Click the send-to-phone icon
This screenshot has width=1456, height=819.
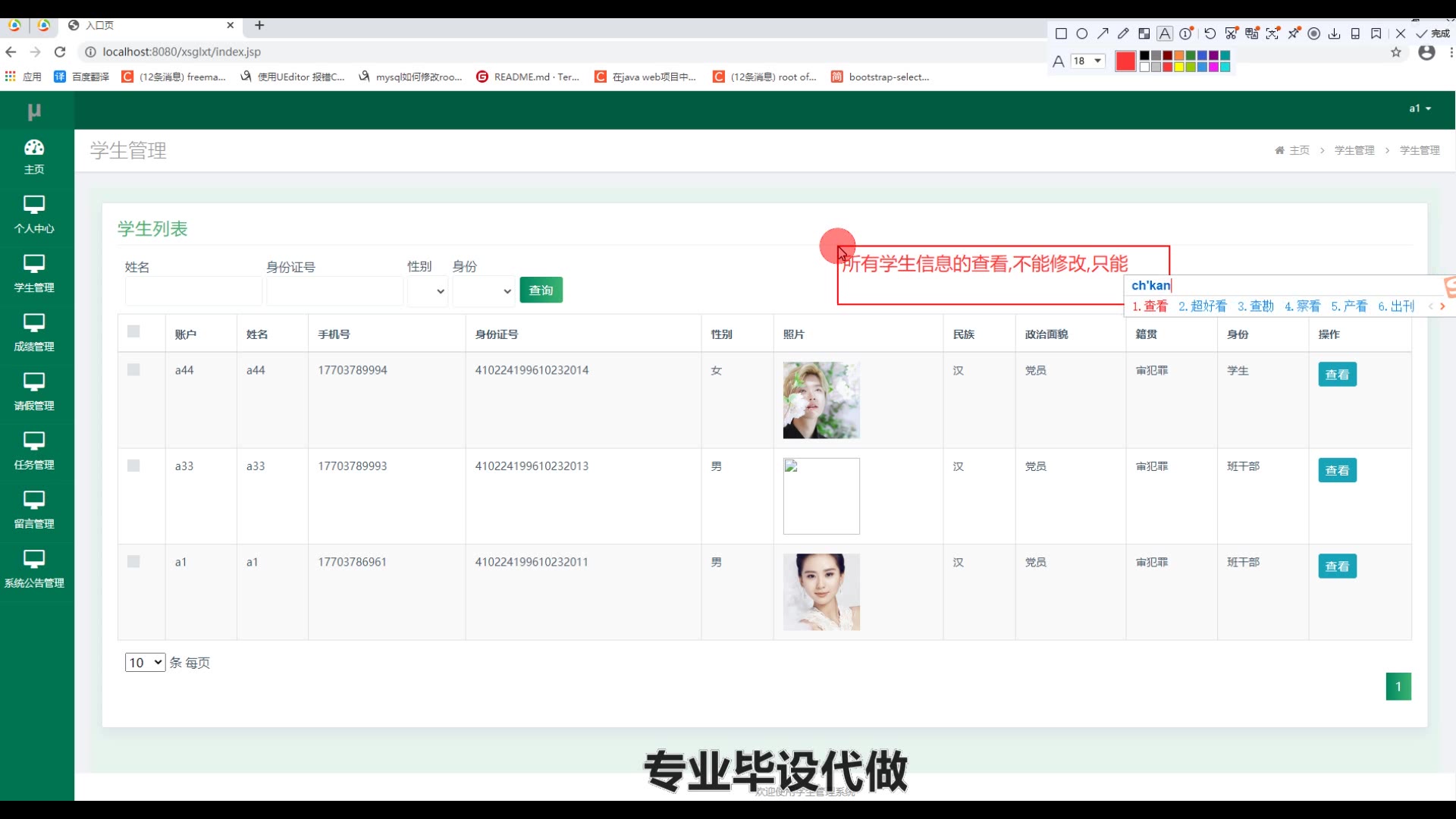point(1355,33)
